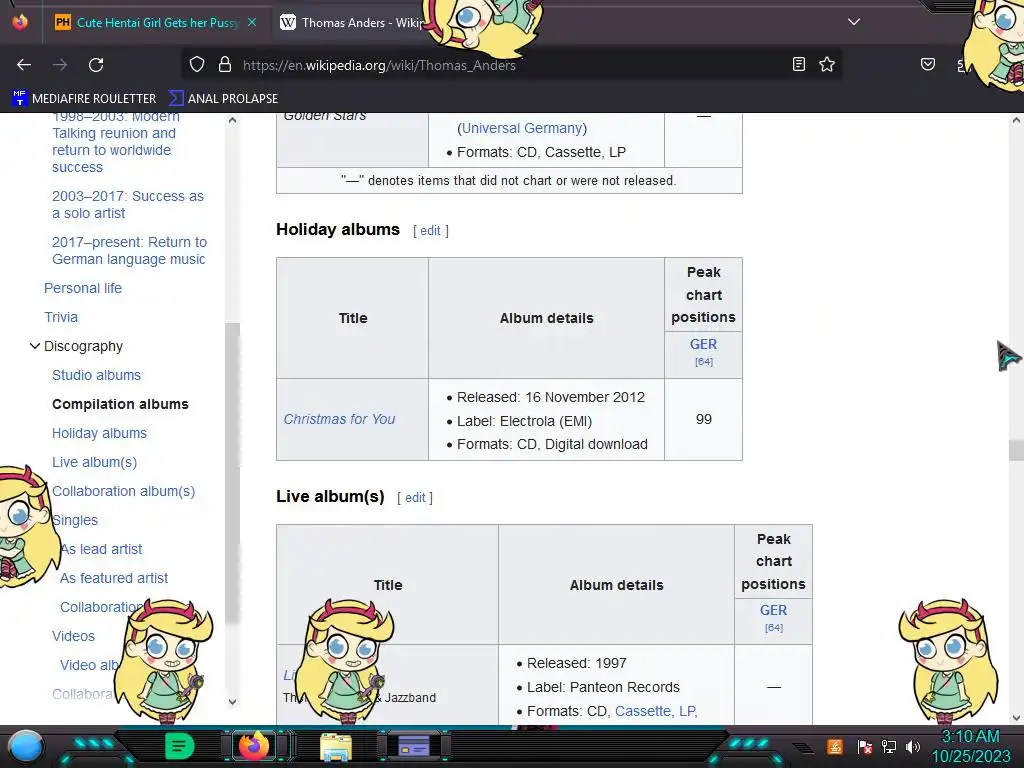Go to Trivia section in sidebar
The image size is (1024, 768).
coord(61,317)
